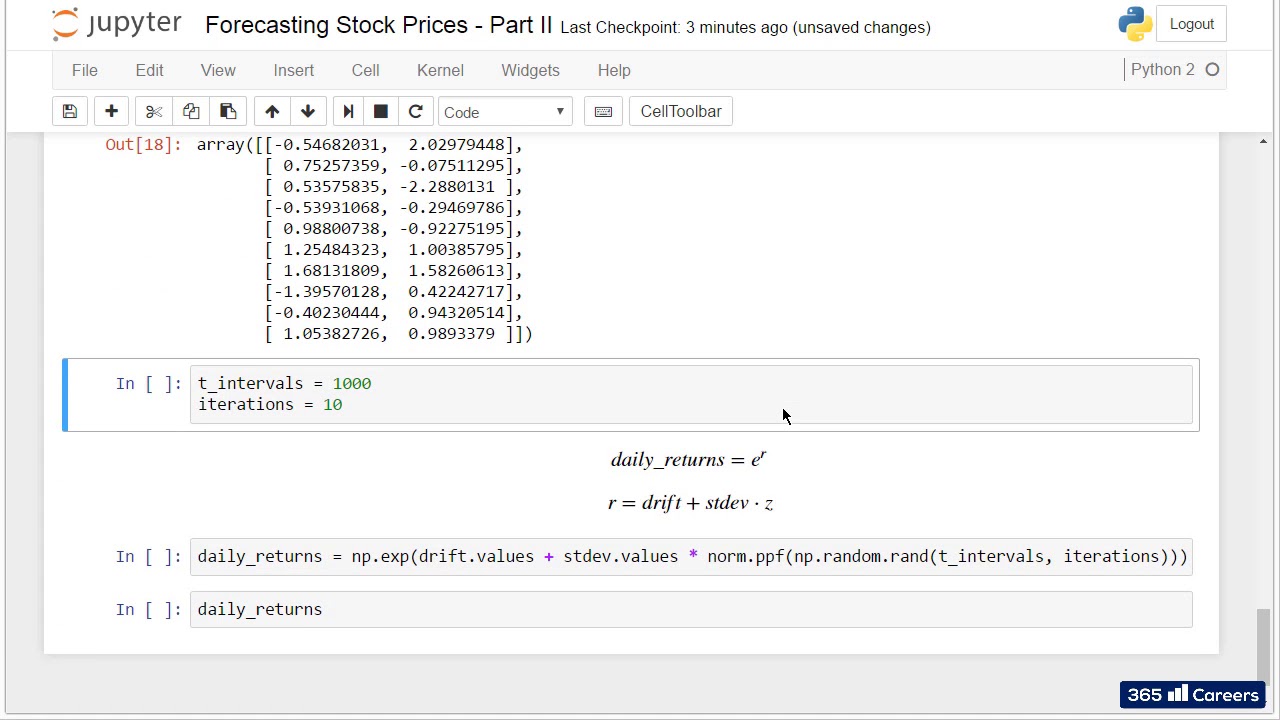The height and width of the screenshot is (720, 1280).
Task: Open the Kernel menu
Action: 440,70
